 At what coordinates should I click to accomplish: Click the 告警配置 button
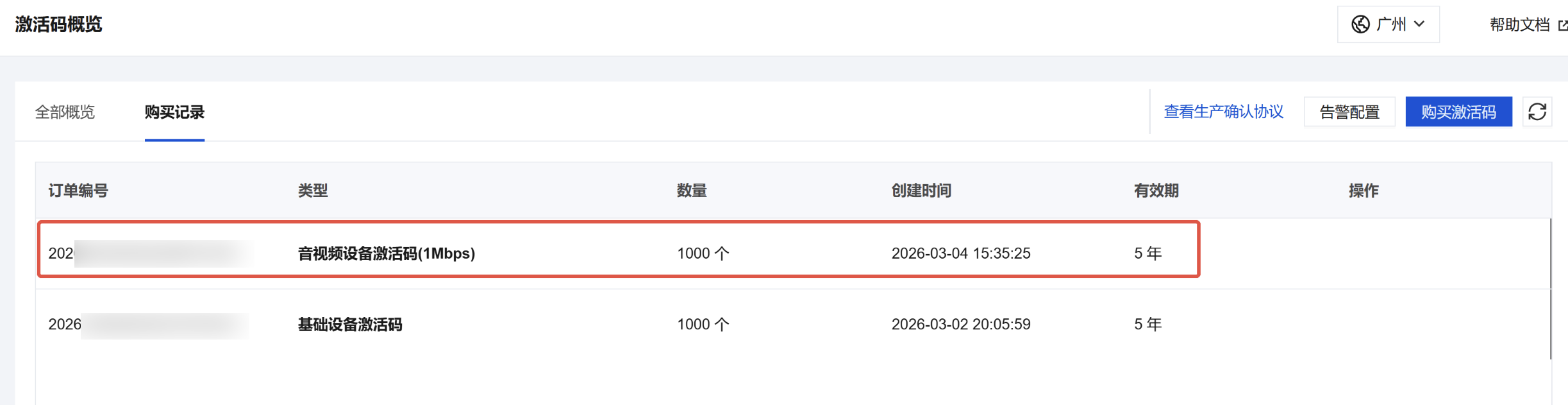[1349, 112]
